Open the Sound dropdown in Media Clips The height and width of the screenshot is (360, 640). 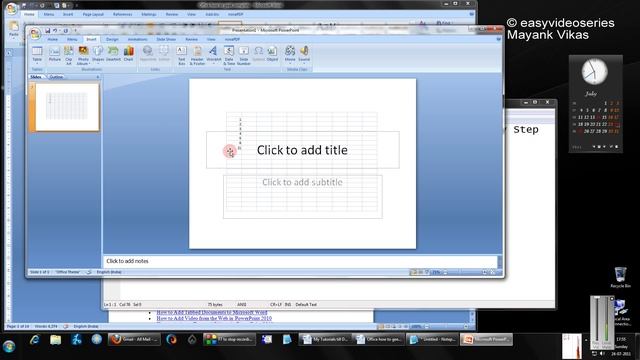click(x=304, y=55)
